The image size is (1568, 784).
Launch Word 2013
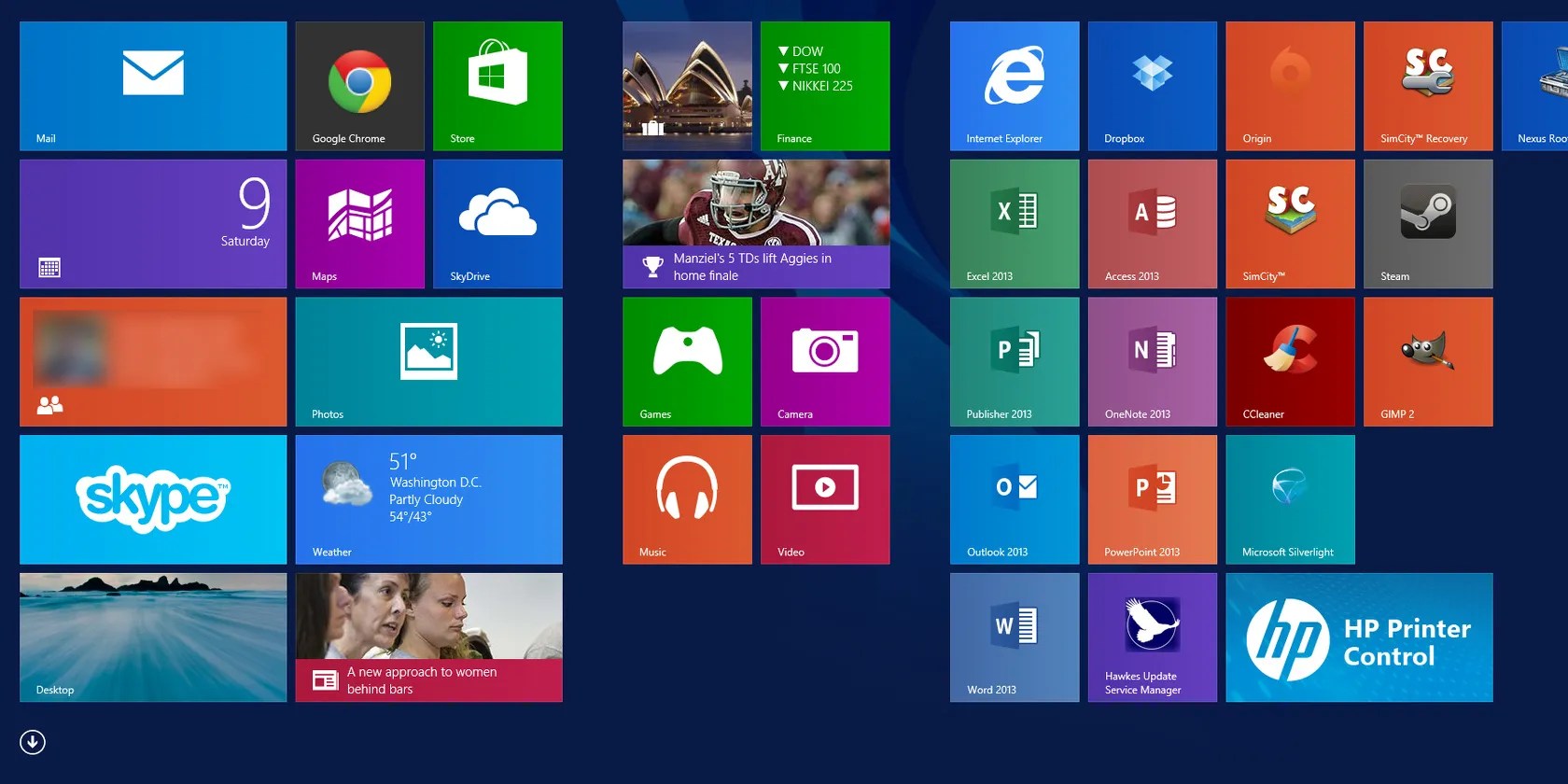[x=1015, y=637]
